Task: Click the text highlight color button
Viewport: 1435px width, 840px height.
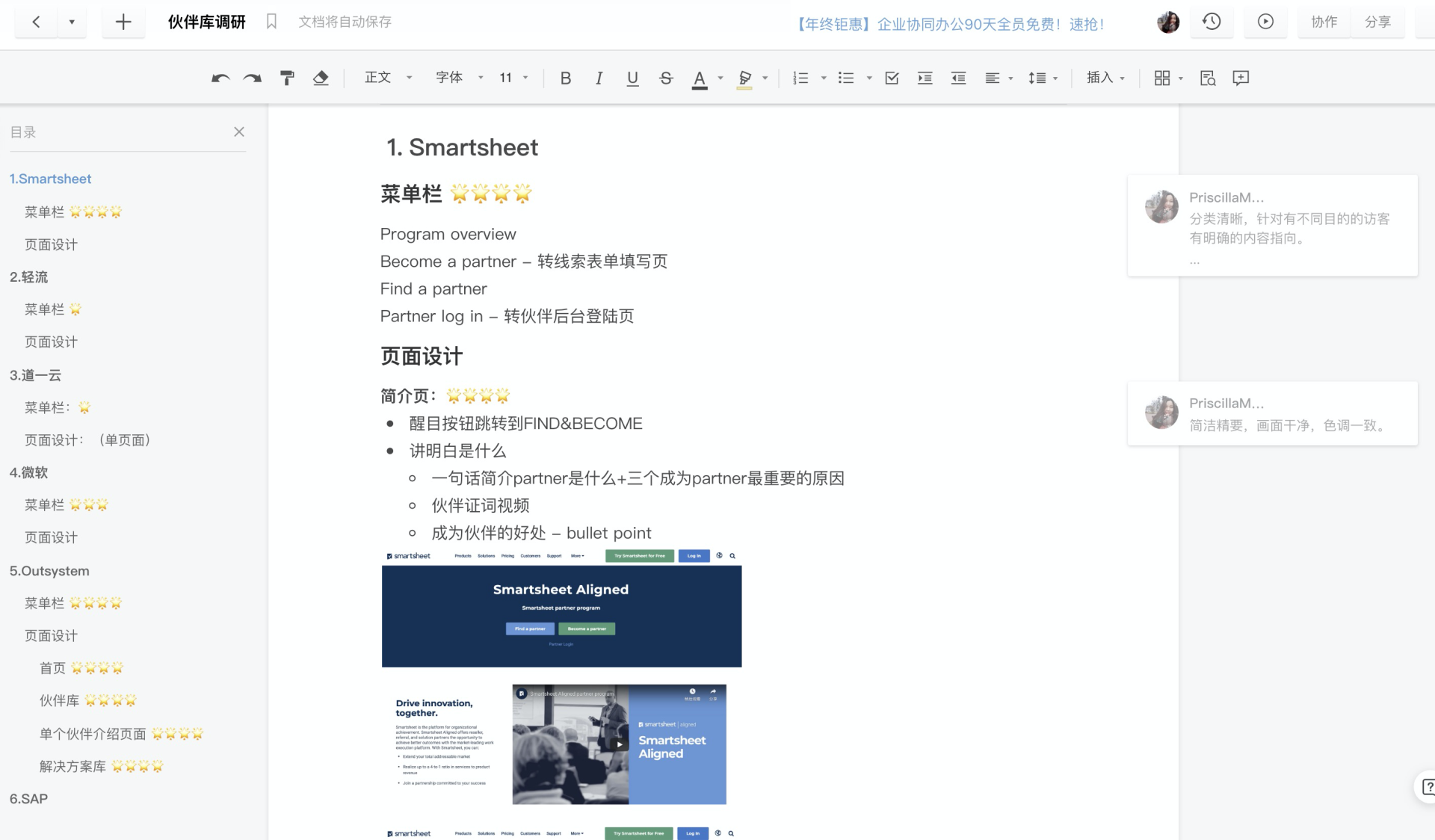Action: [x=744, y=78]
